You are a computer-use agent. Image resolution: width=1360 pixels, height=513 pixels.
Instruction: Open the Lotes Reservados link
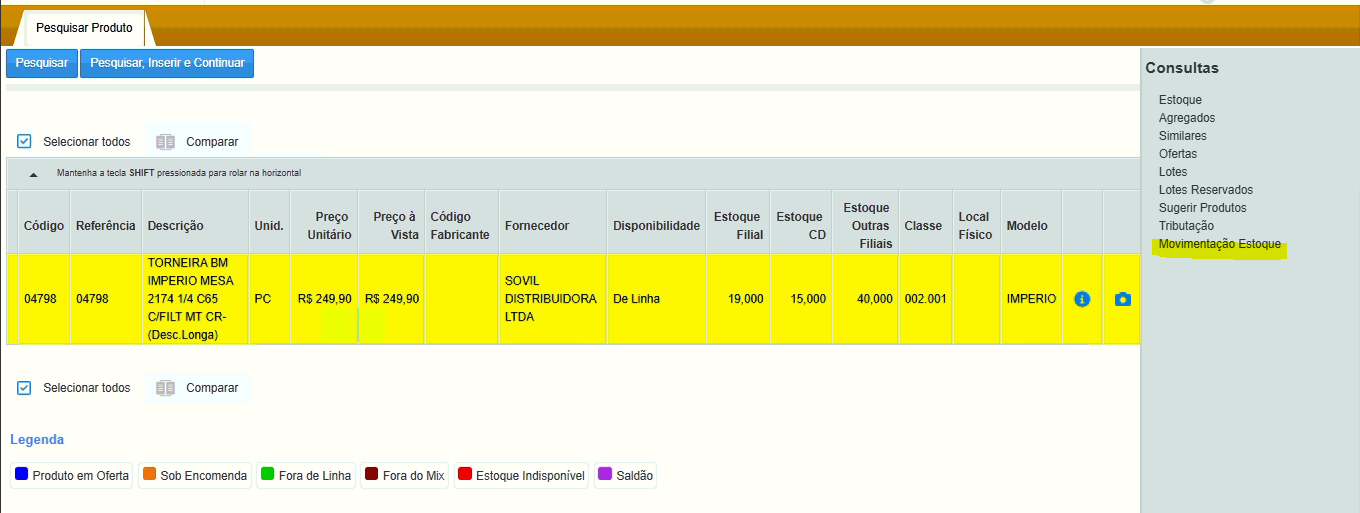tap(1206, 190)
